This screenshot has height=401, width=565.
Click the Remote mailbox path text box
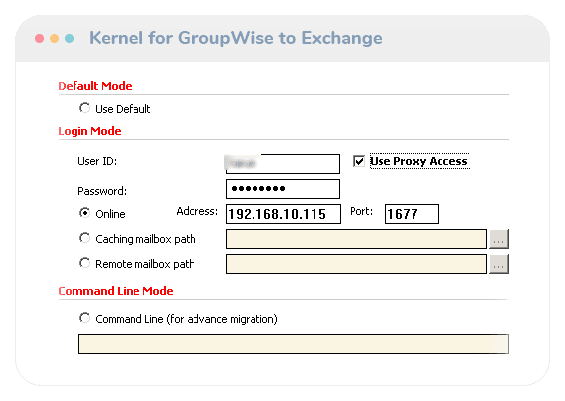click(x=356, y=264)
